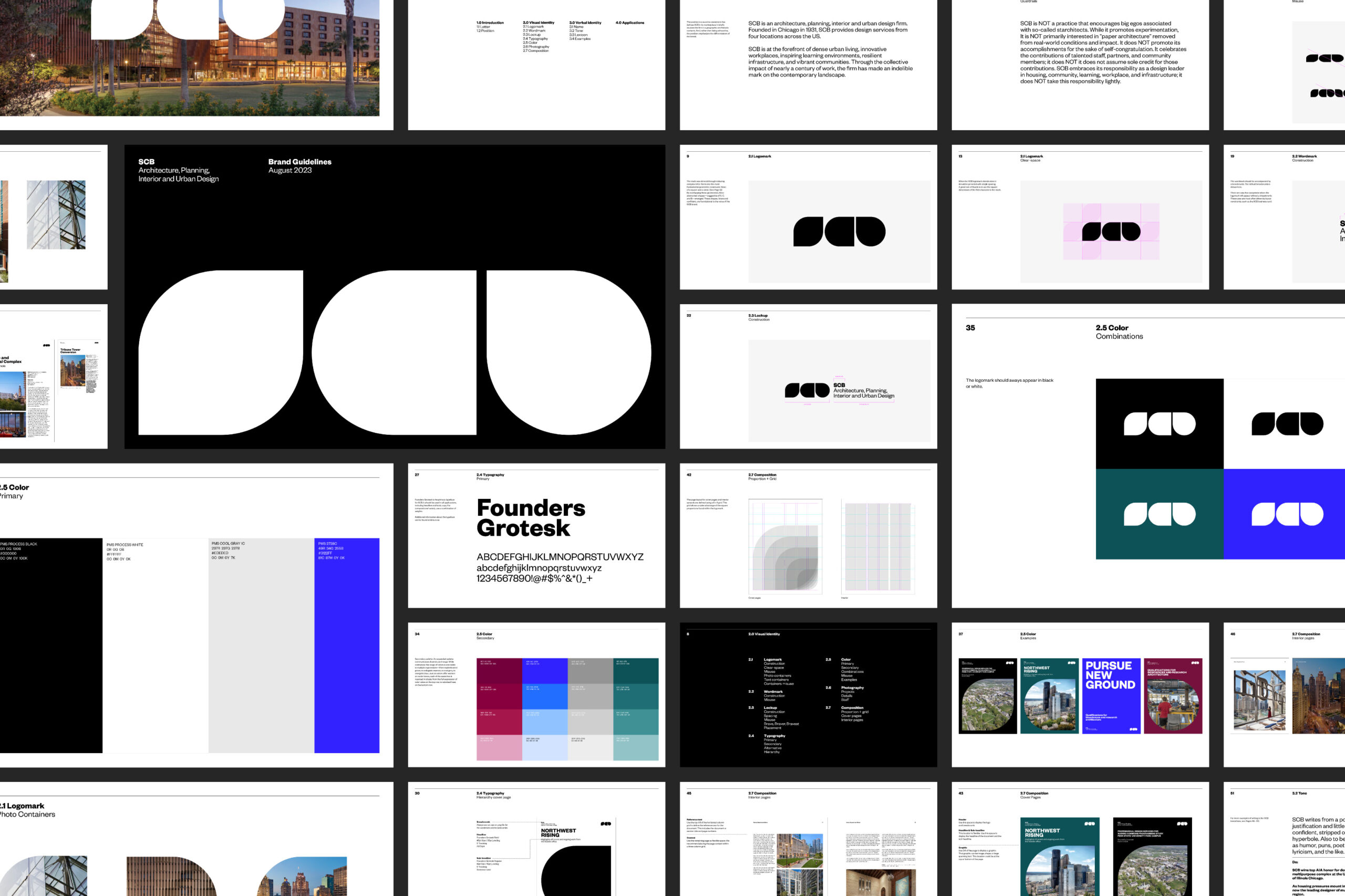Image resolution: width=1345 pixels, height=896 pixels.
Task: Select the lowercase abcdefghijklmnopqrstuvwxyz specimen line
Action: tap(539, 568)
